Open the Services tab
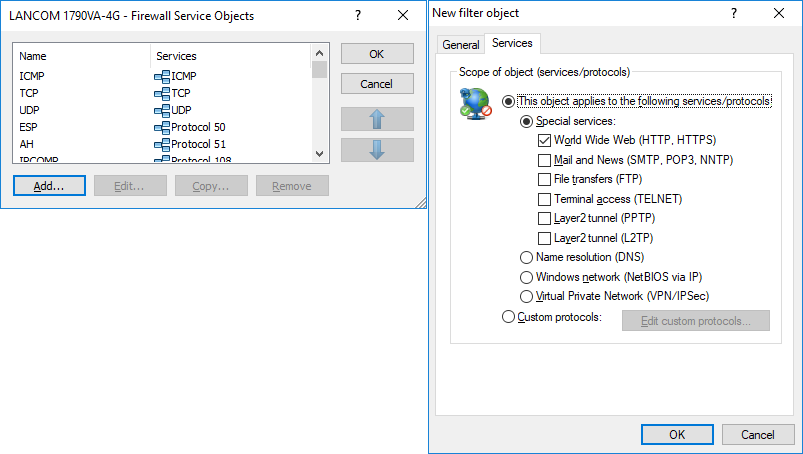 512,44
